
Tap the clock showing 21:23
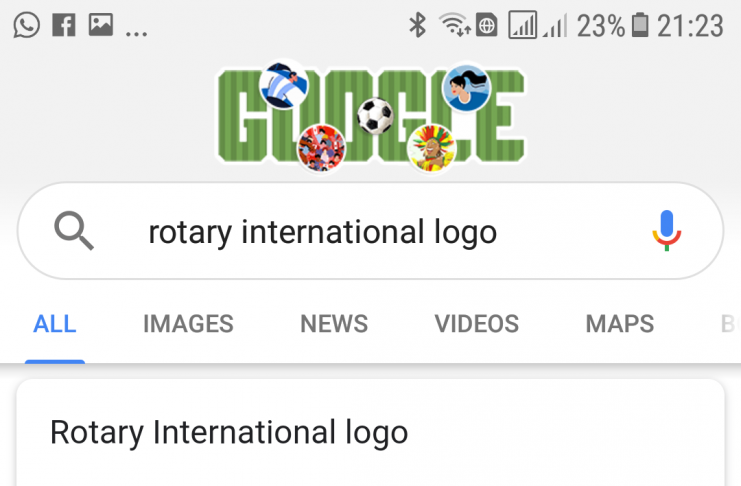click(690, 25)
